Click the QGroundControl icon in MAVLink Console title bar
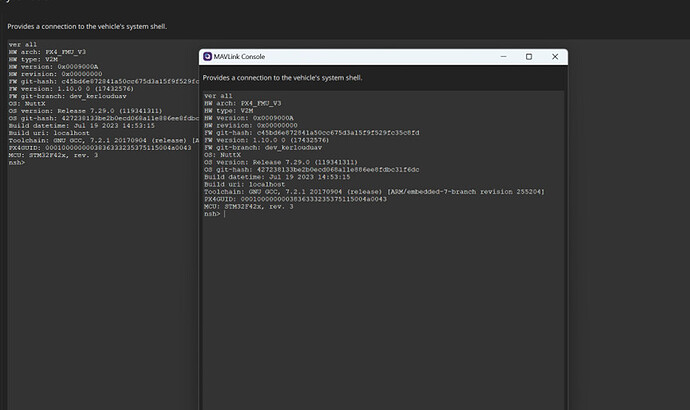The height and width of the screenshot is (410, 690). click(x=206, y=57)
